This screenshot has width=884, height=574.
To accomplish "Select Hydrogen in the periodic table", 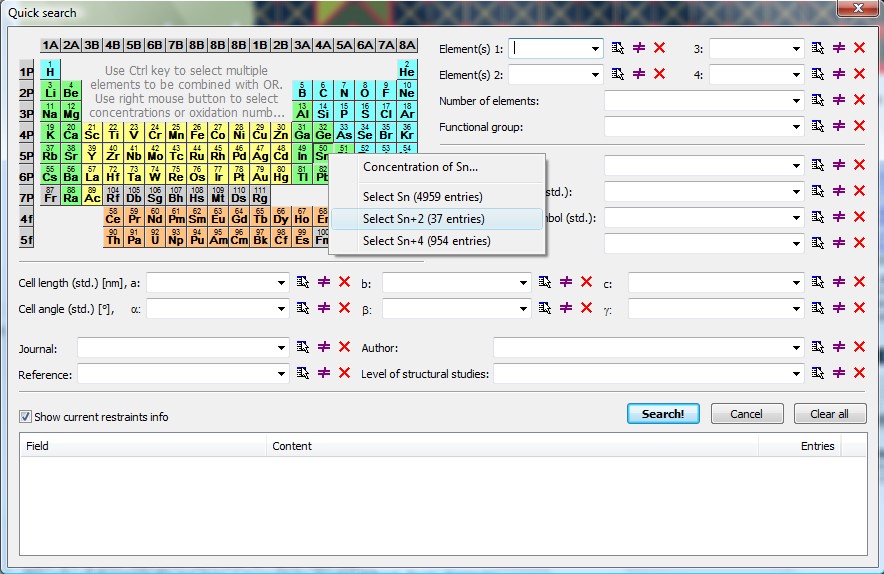I will pos(50,71).
